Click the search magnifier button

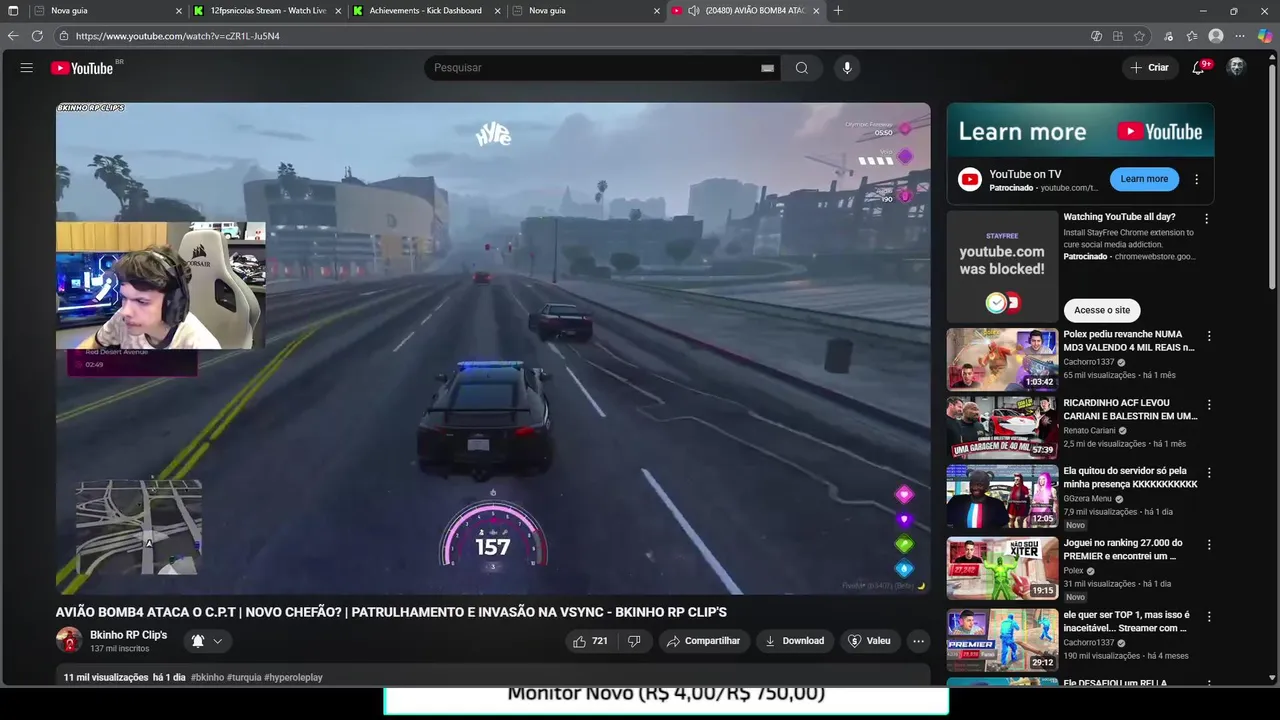coord(802,68)
